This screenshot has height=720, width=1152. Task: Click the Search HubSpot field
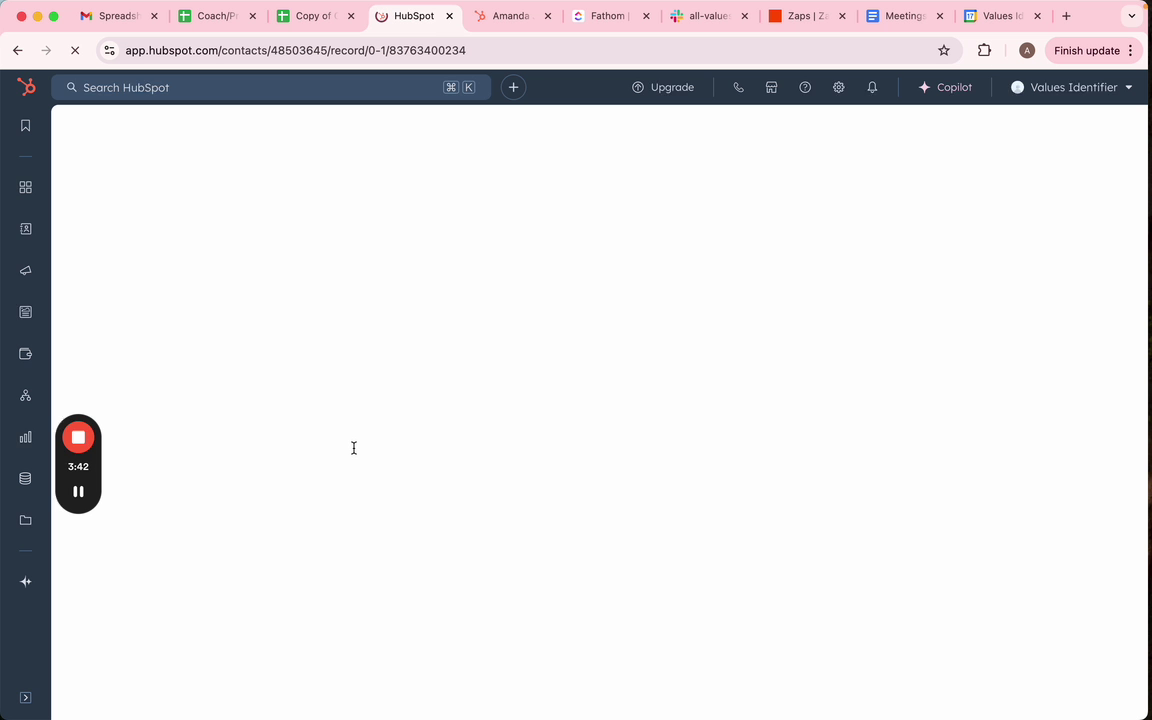(x=271, y=87)
